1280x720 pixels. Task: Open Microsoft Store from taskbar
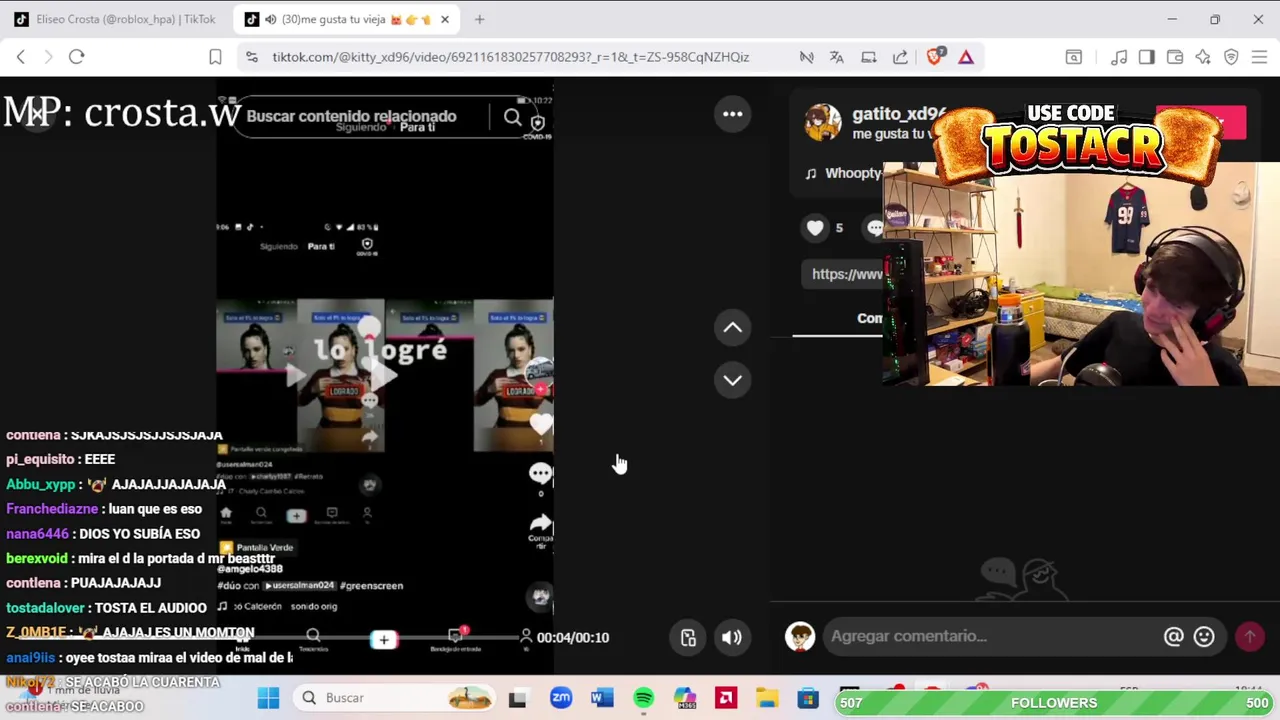808,698
